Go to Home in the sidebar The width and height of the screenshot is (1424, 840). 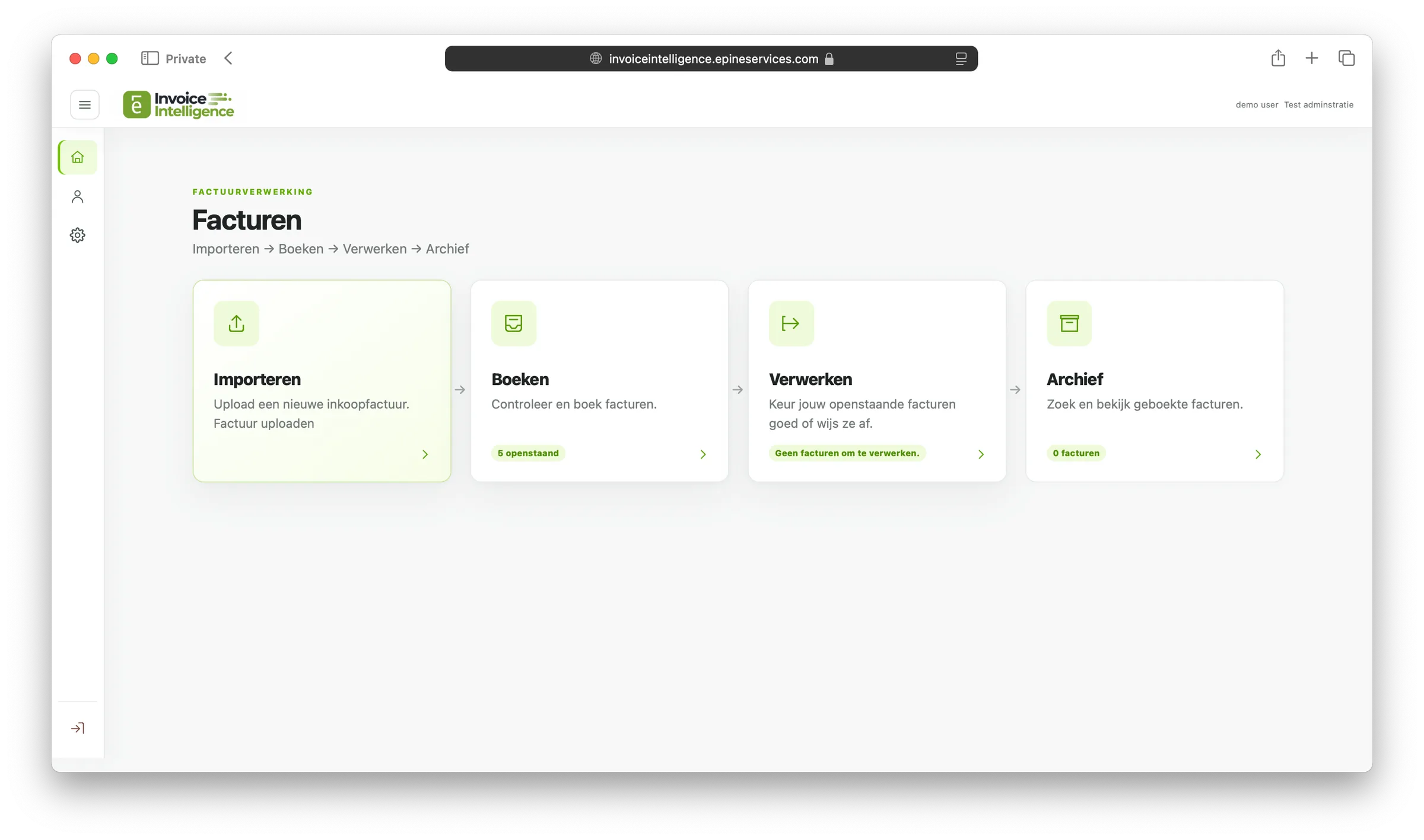78,157
